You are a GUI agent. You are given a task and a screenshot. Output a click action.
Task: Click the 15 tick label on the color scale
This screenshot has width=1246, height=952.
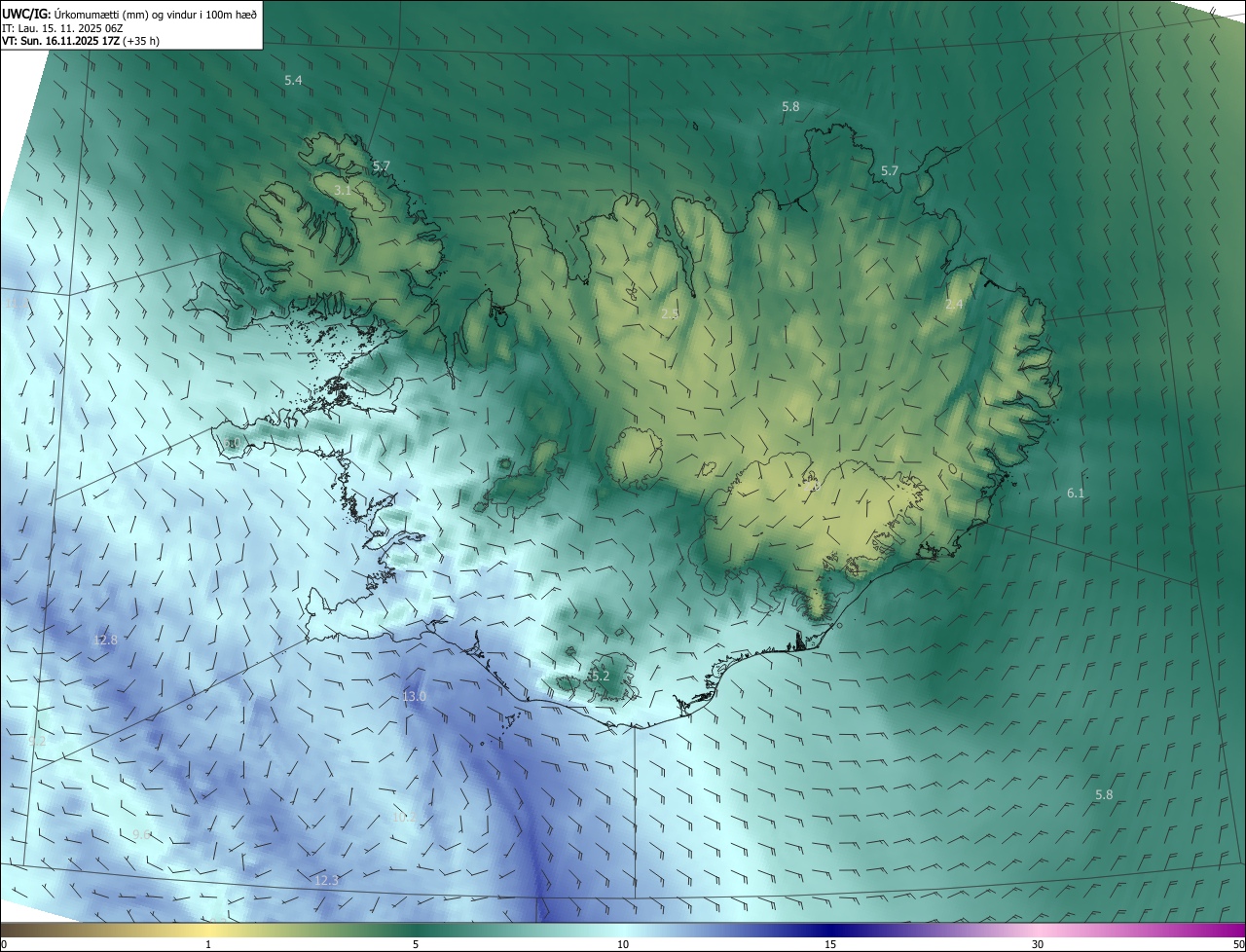(x=830, y=944)
